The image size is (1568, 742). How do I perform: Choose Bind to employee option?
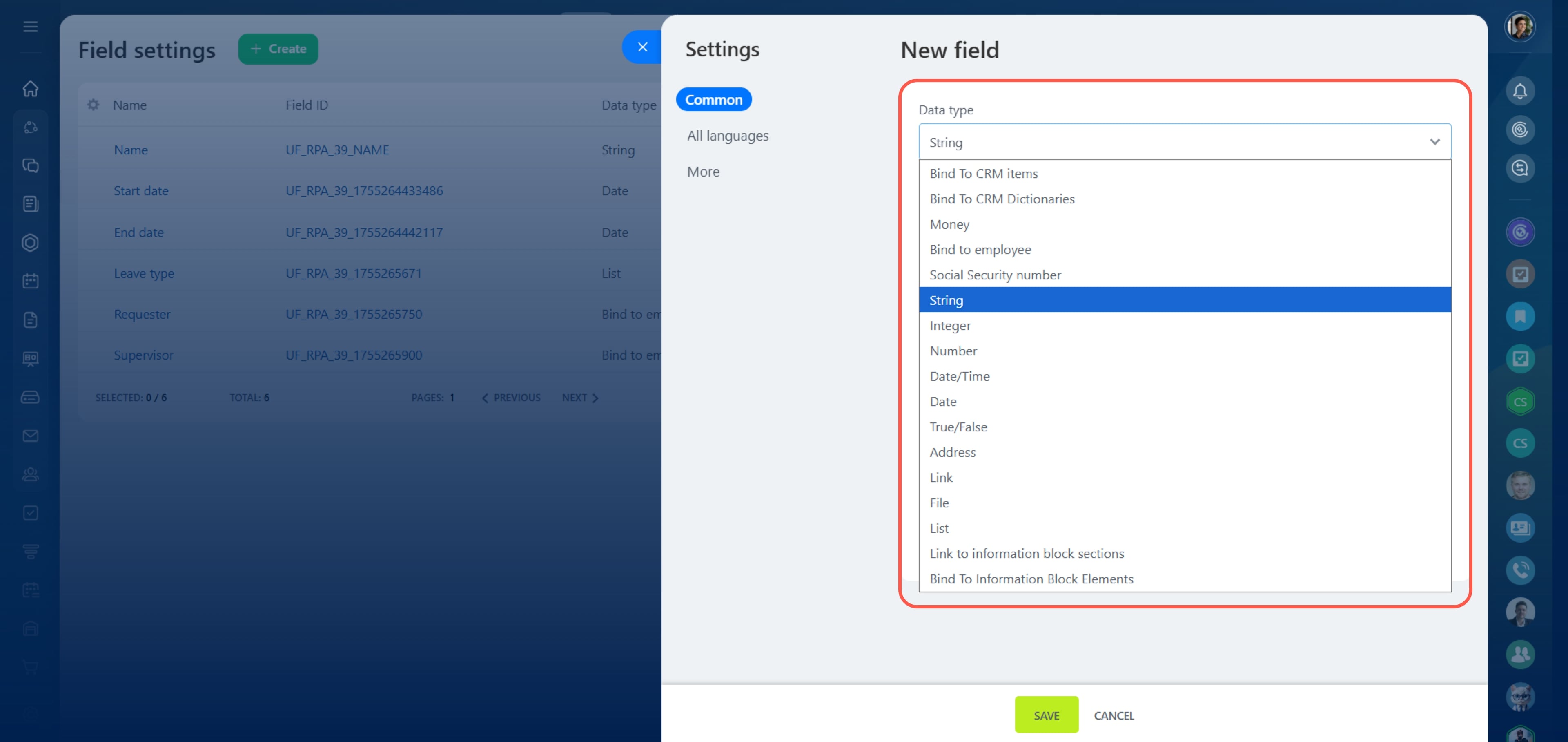(x=980, y=250)
